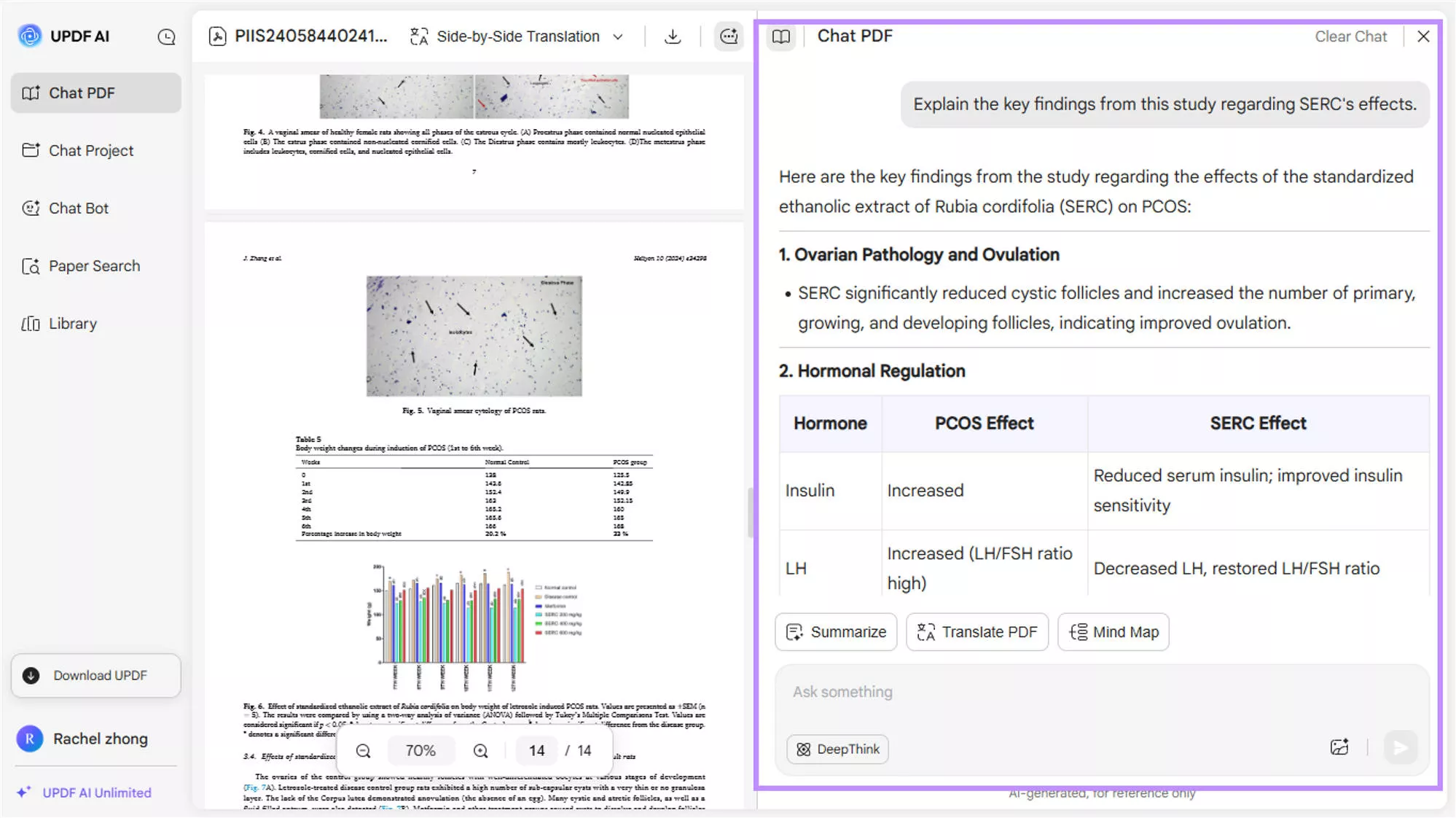Open the 70% zoom level selector

click(x=420, y=751)
